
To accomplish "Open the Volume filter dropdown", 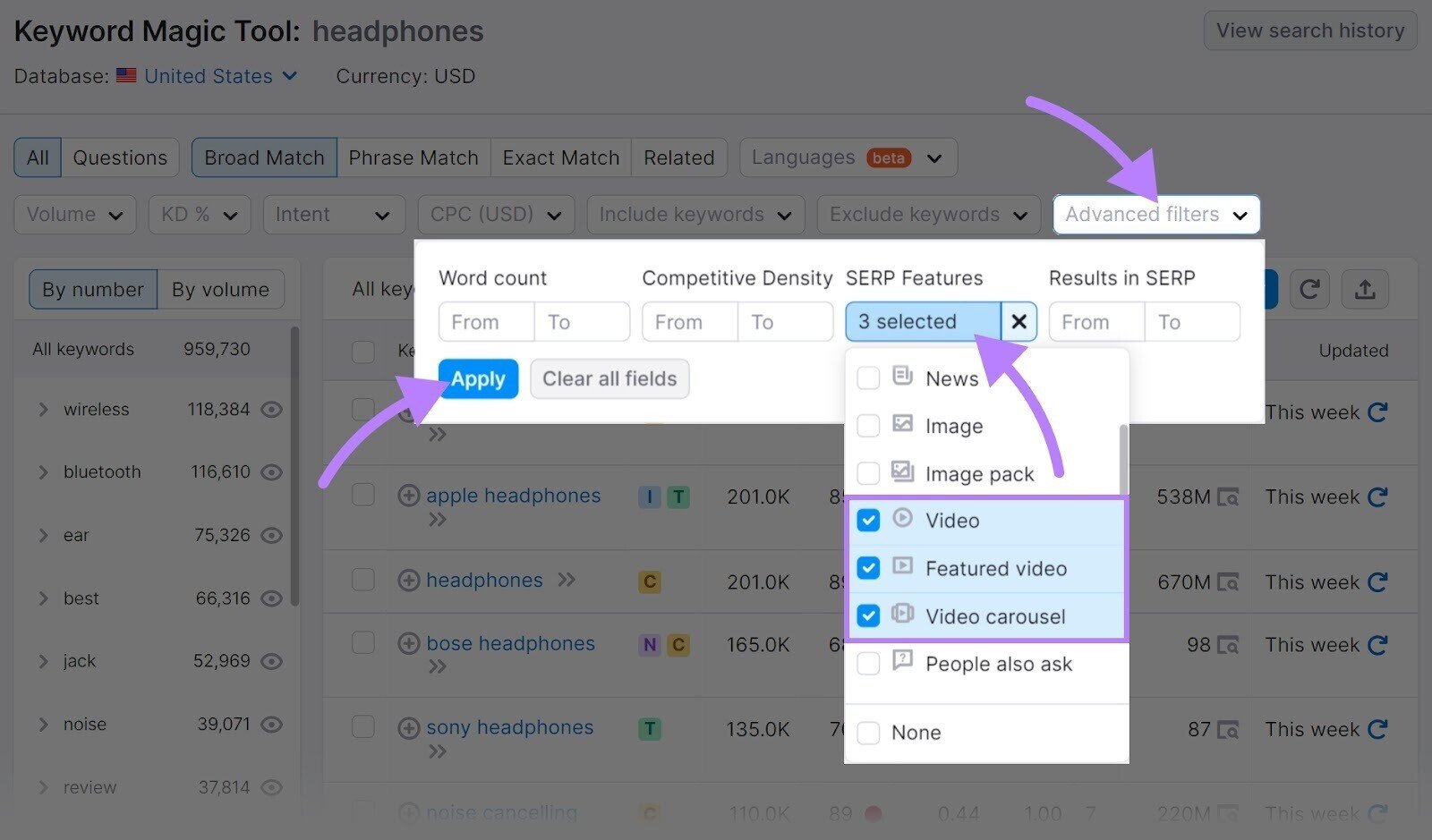I will (74, 215).
